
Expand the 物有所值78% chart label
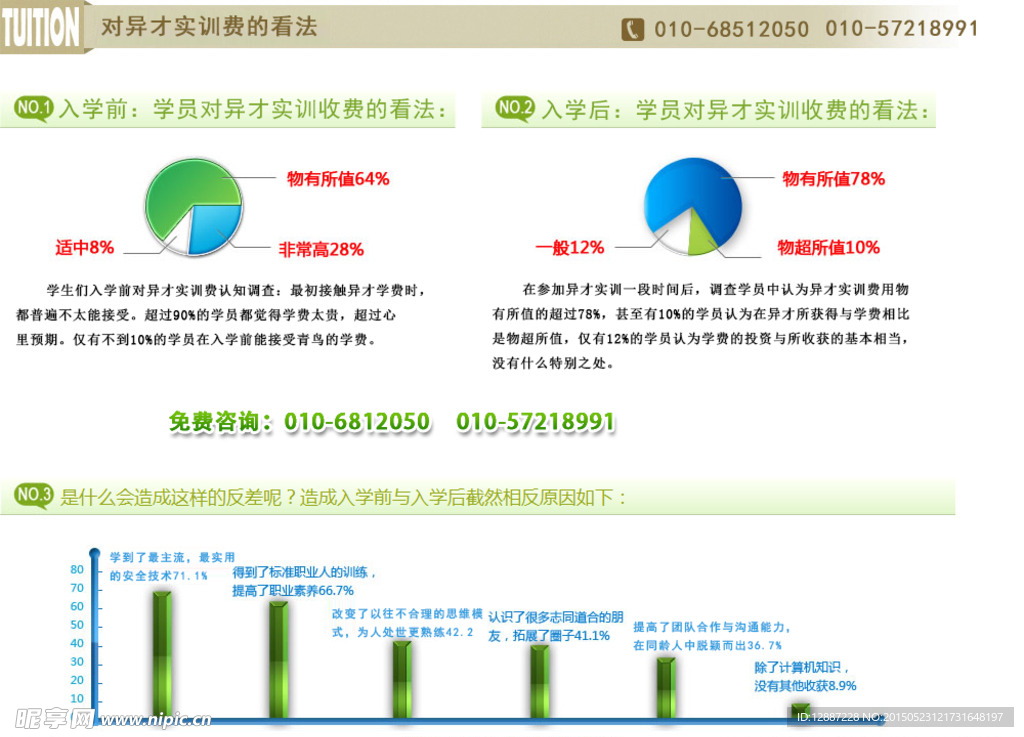pyautogui.click(x=833, y=180)
